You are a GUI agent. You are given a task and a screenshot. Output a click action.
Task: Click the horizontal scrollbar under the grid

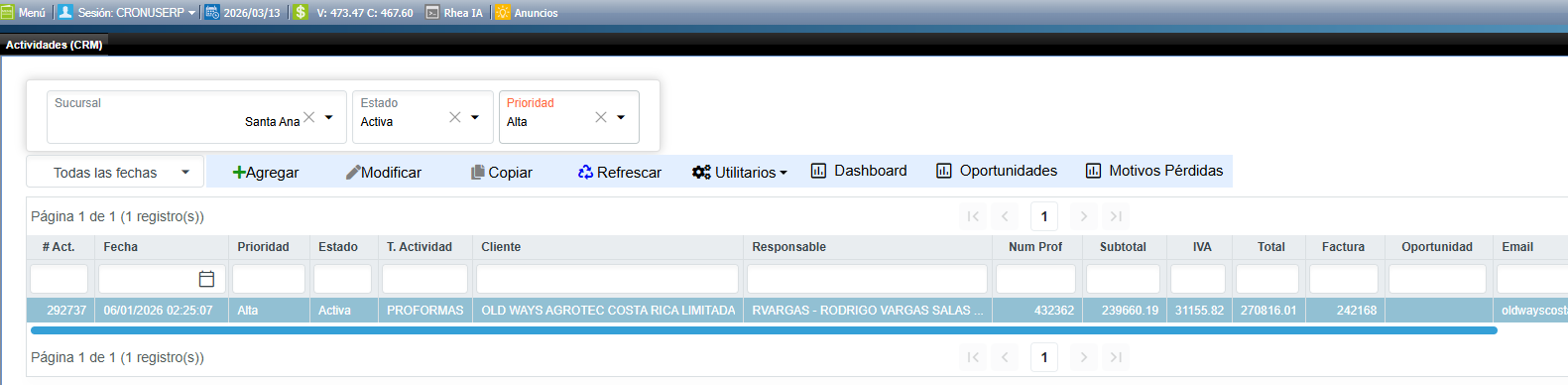pos(764,330)
